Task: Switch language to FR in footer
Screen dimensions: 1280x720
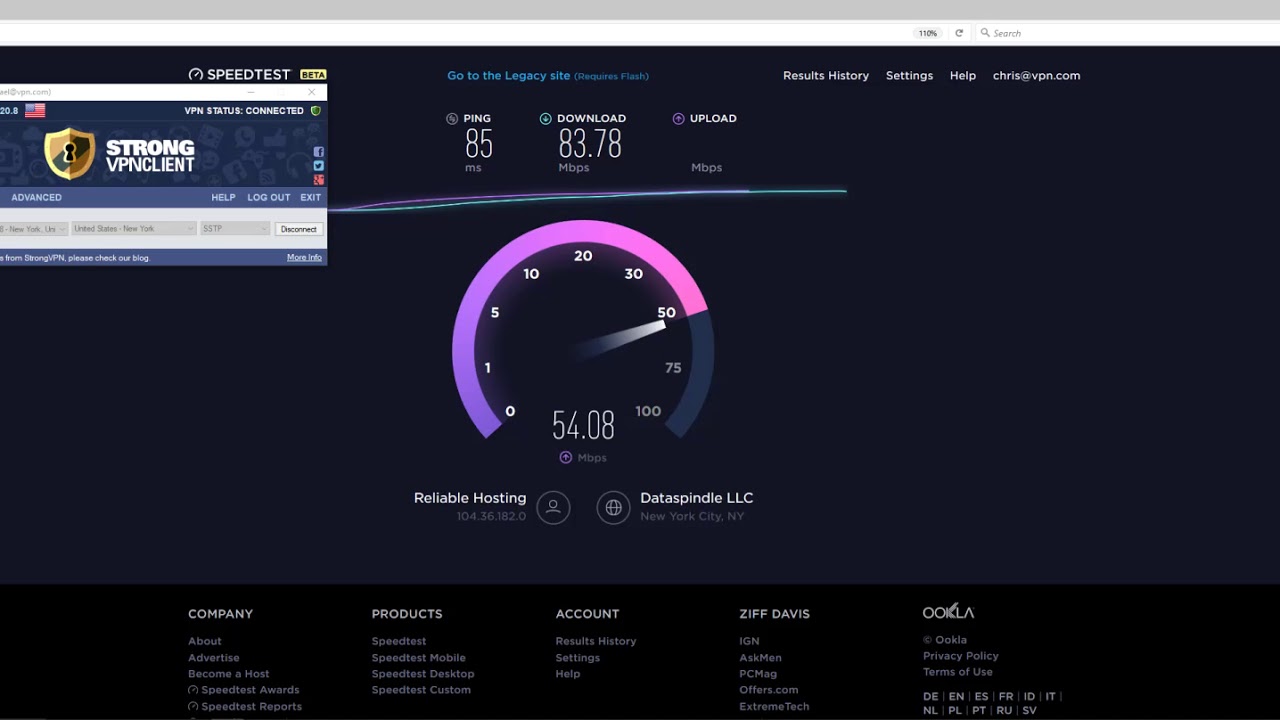Action: pos(1006,696)
